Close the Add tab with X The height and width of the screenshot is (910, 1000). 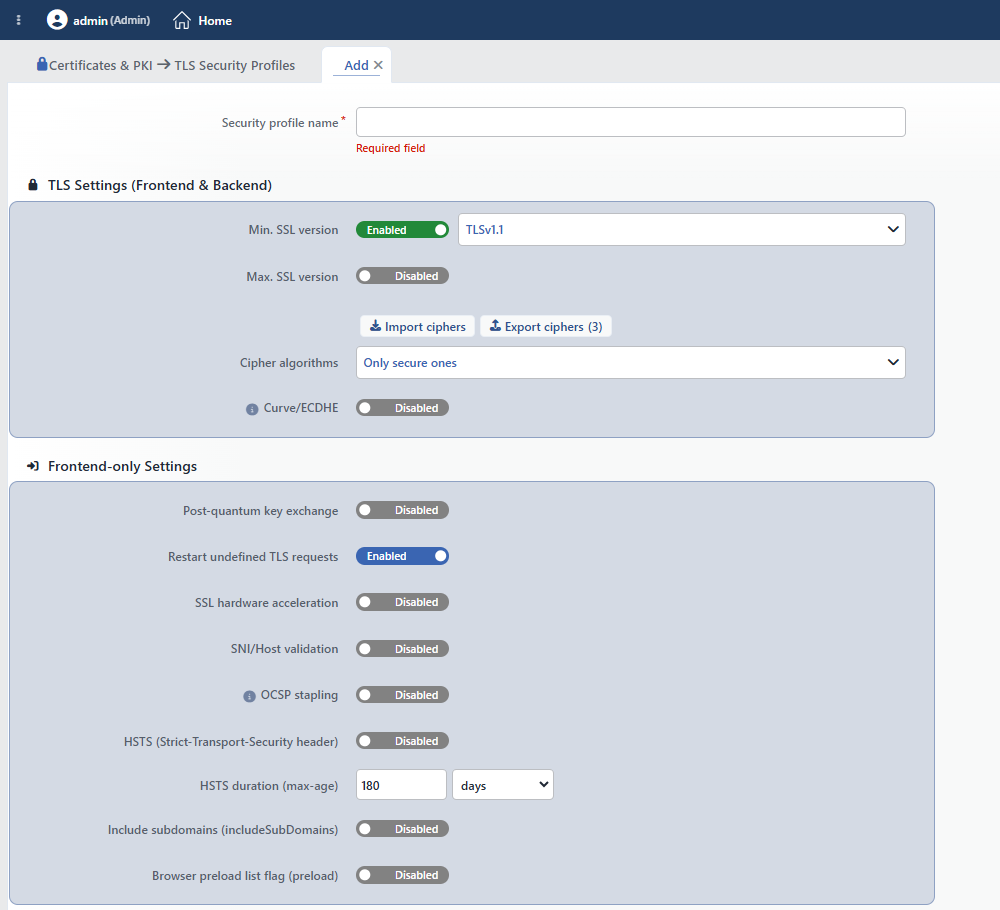pyautogui.click(x=378, y=65)
